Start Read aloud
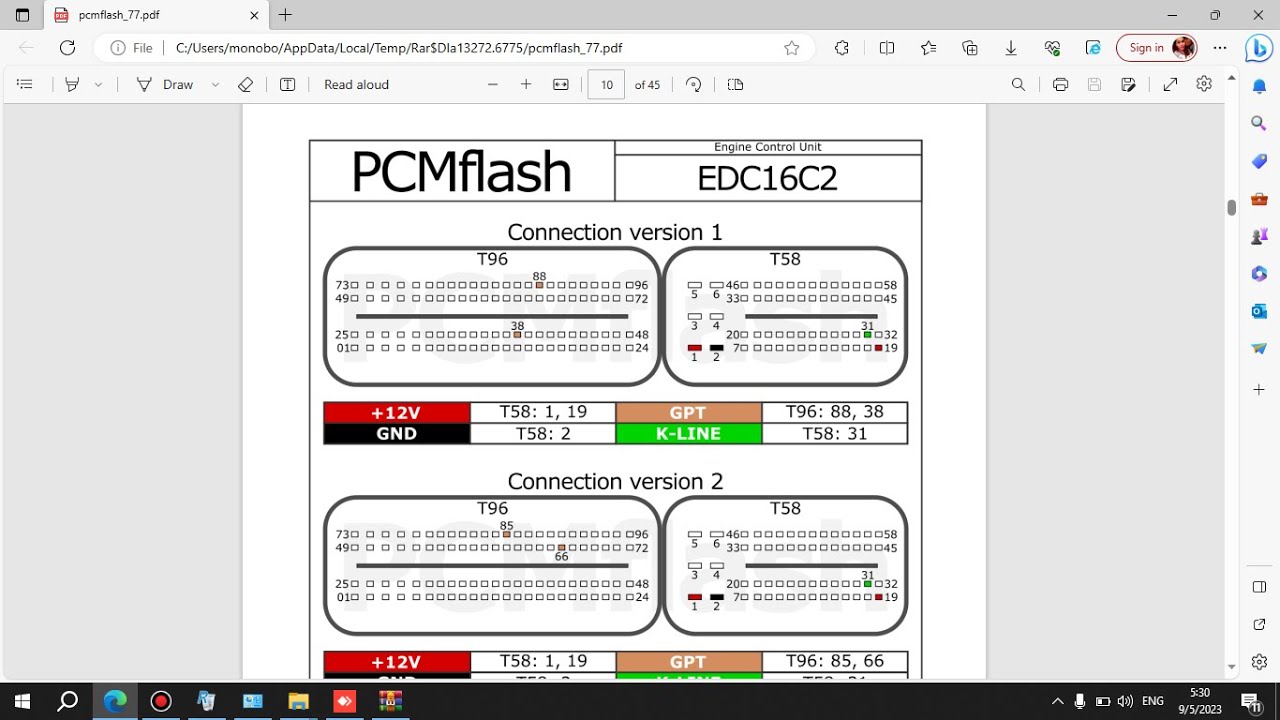 [x=356, y=85]
